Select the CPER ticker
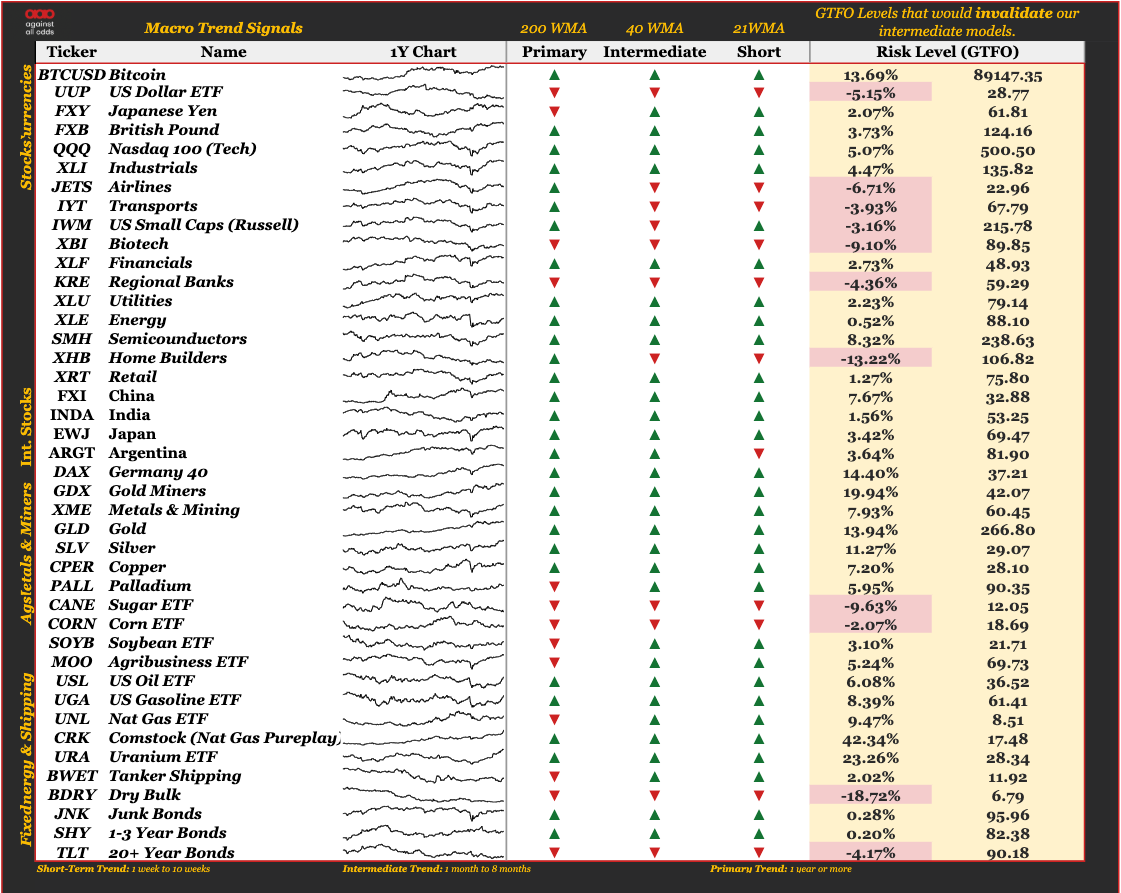Screen dimensions: 1121x893 click(71, 567)
